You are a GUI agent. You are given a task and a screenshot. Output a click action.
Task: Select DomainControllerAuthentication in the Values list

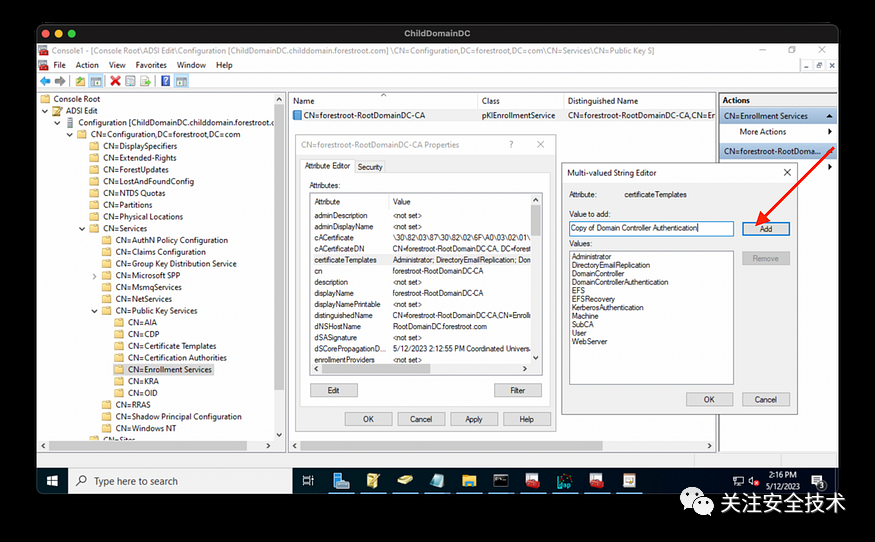619,282
